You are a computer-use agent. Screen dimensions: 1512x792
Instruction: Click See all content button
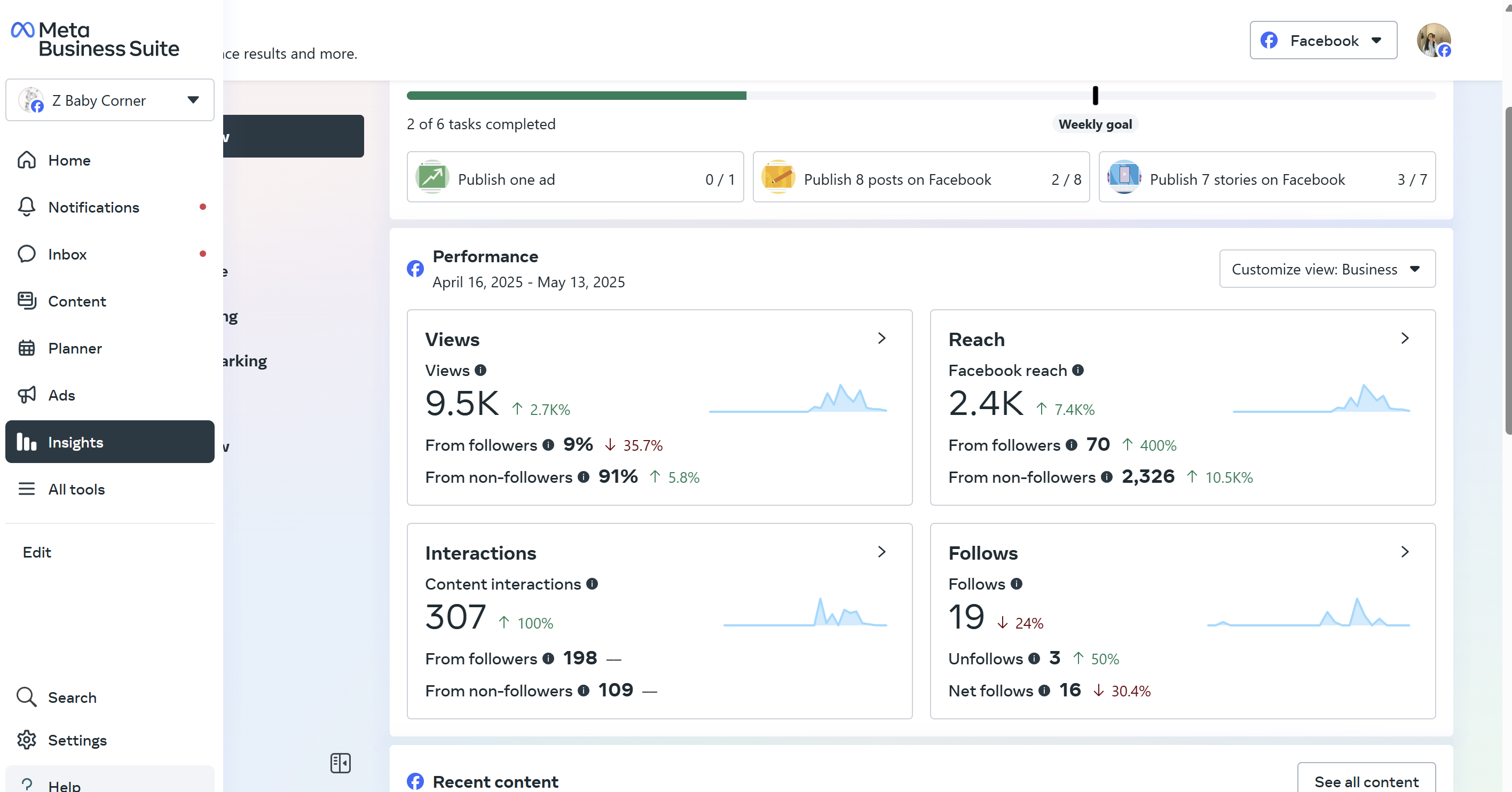point(1366,781)
